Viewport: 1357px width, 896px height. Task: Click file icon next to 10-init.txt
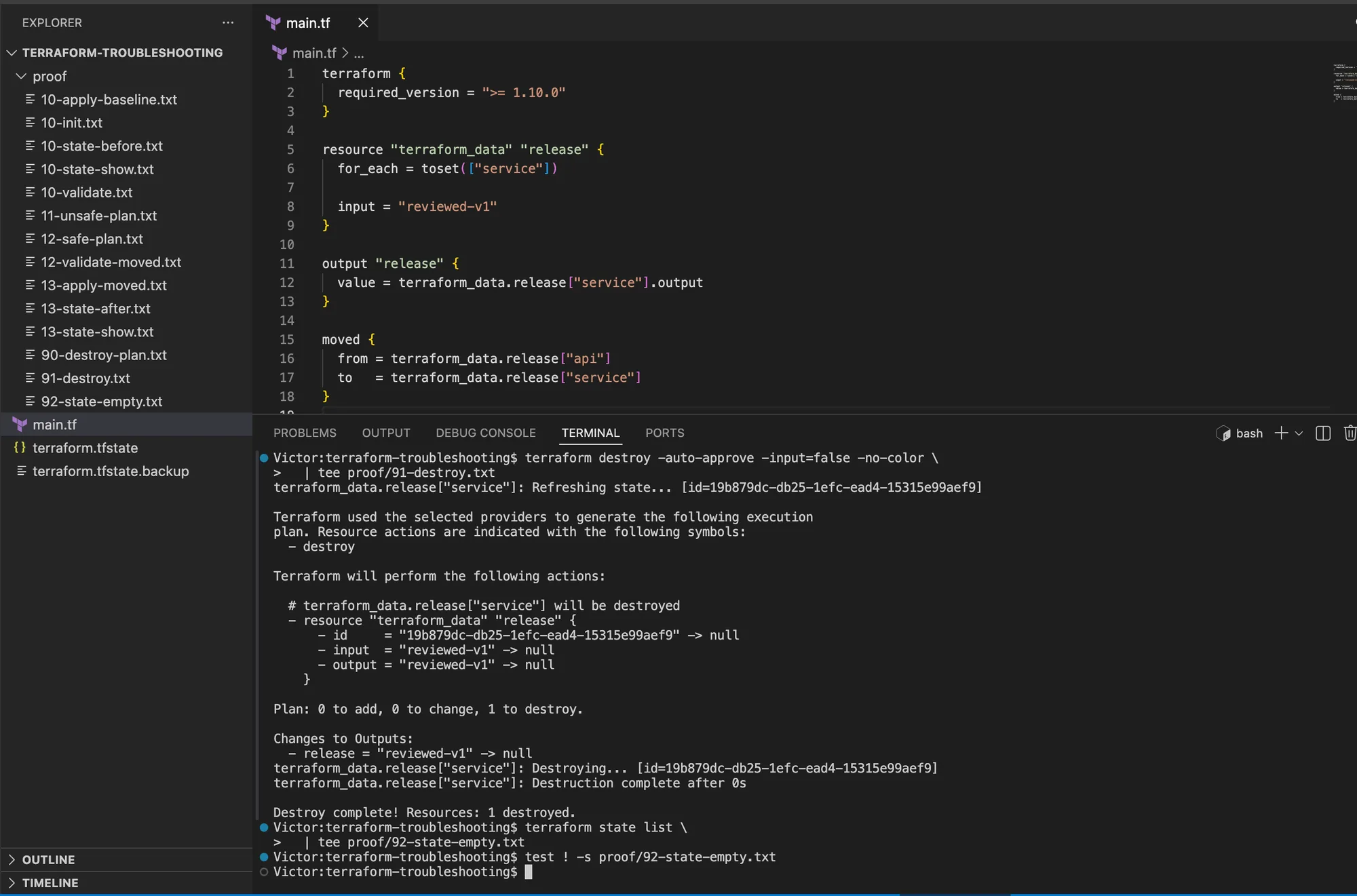[30, 123]
